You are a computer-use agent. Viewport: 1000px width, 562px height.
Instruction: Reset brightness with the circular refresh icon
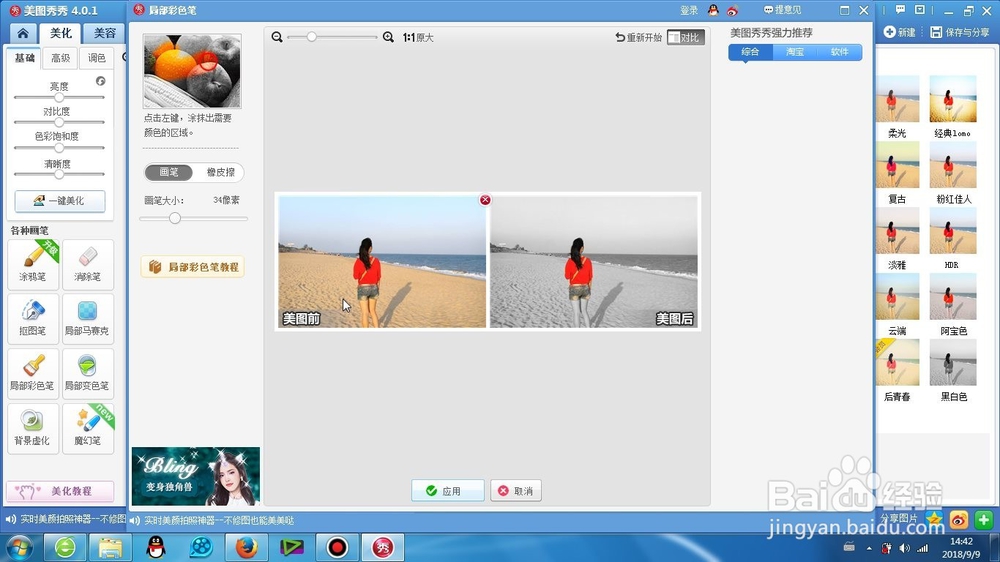pyautogui.click(x=101, y=81)
